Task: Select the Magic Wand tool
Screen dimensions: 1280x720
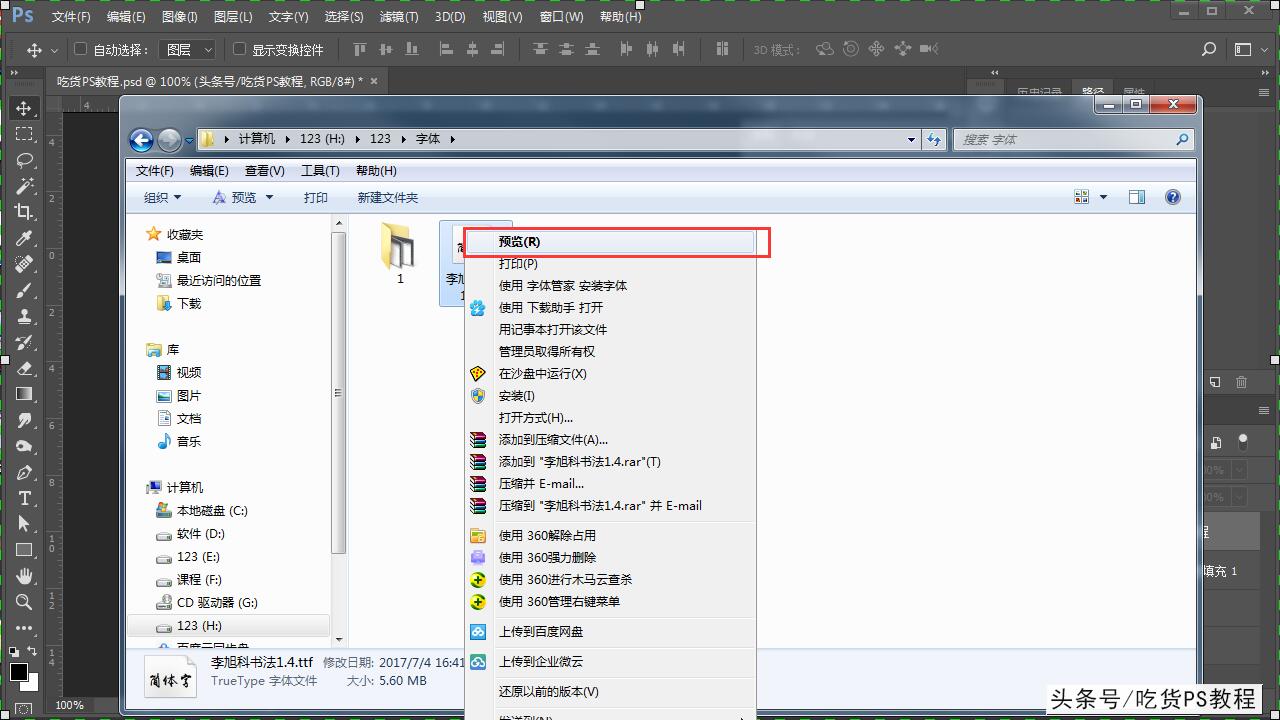Action: tap(24, 186)
